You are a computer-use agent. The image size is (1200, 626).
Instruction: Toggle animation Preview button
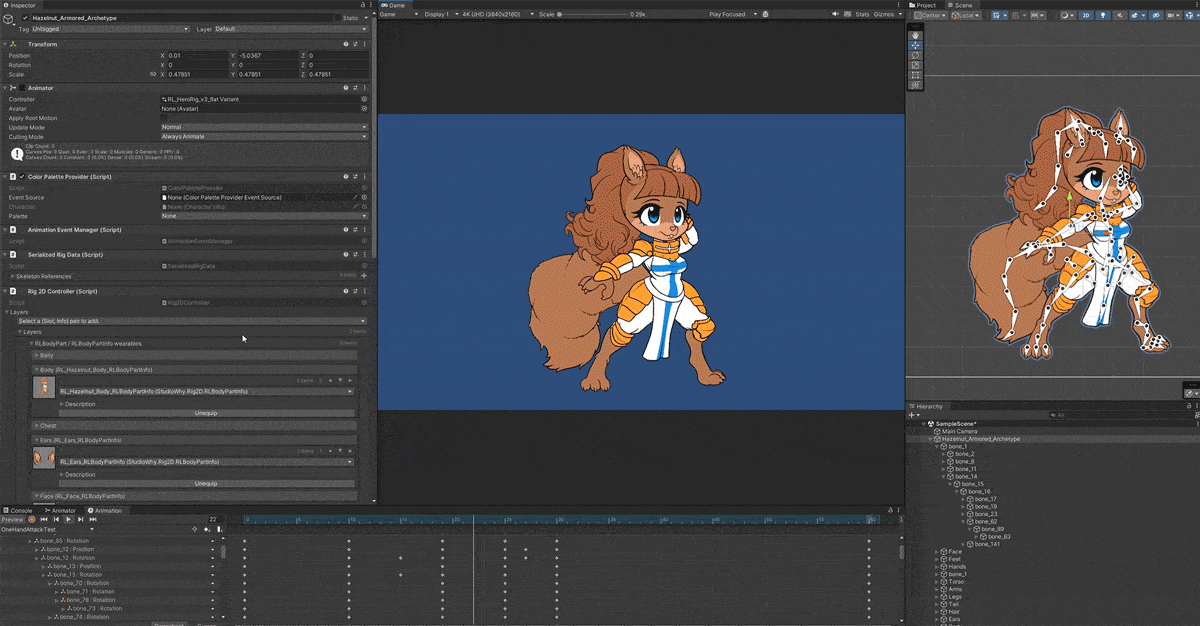[x=12, y=519]
